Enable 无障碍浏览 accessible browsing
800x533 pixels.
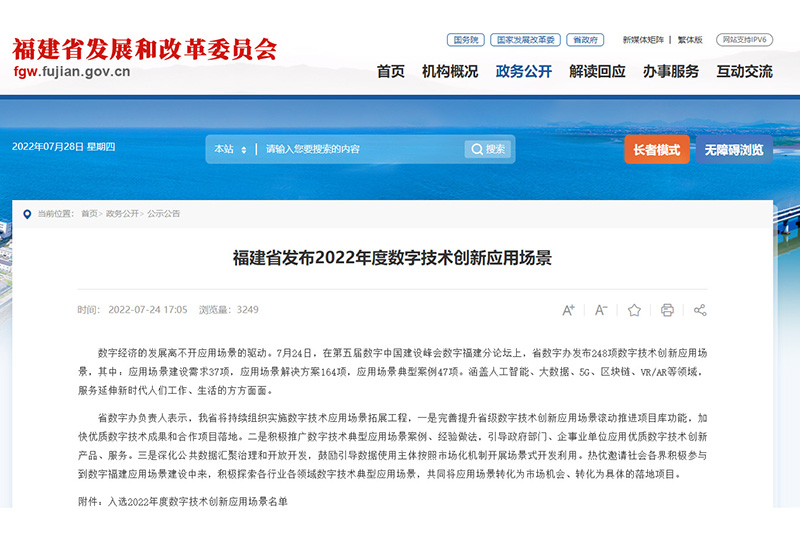pyautogui.click(x=734, y=150)
